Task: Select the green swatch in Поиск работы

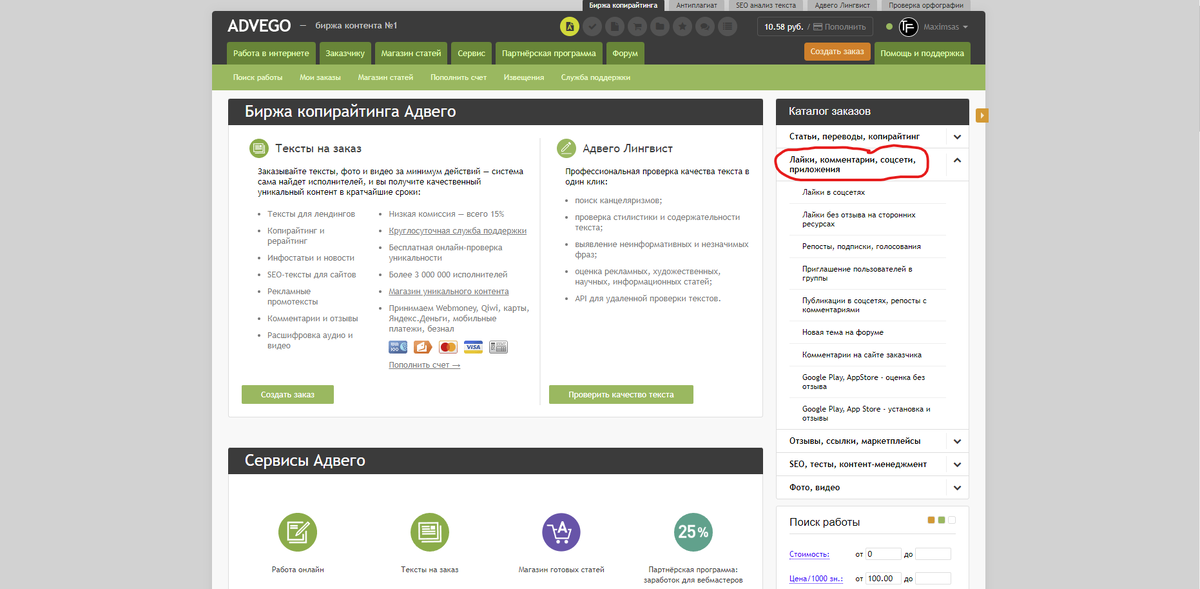Action: click(941, 520)
